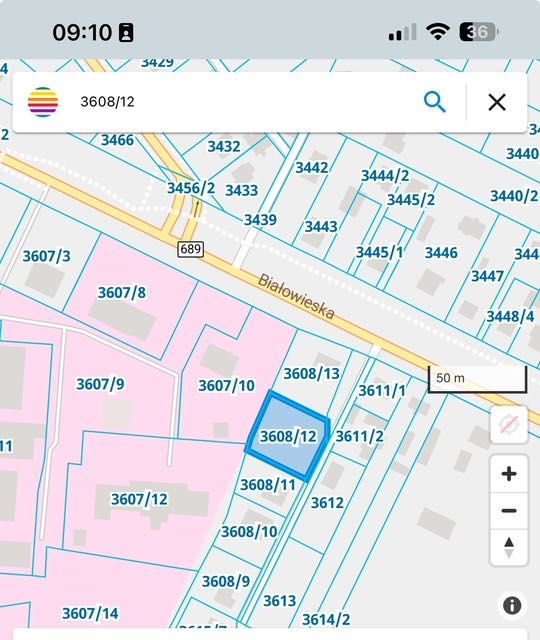Zoom in with the plus button

[509, 474]
